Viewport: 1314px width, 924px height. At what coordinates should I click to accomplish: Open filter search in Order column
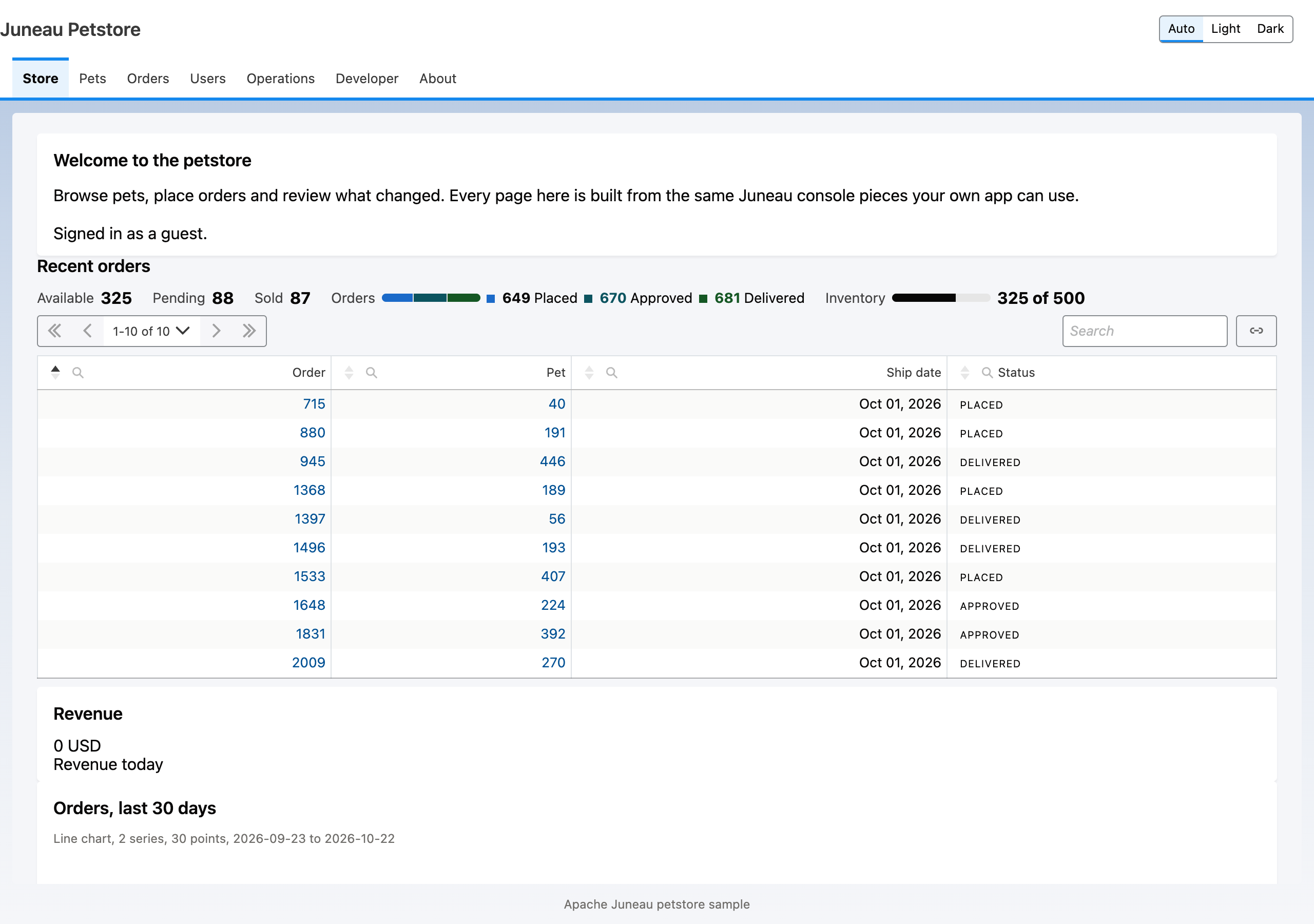point(78,373)
